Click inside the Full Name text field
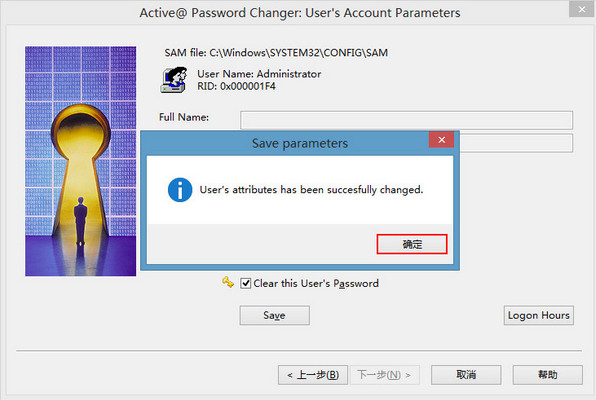Viewport: 596px width, 400px height. 406,120
